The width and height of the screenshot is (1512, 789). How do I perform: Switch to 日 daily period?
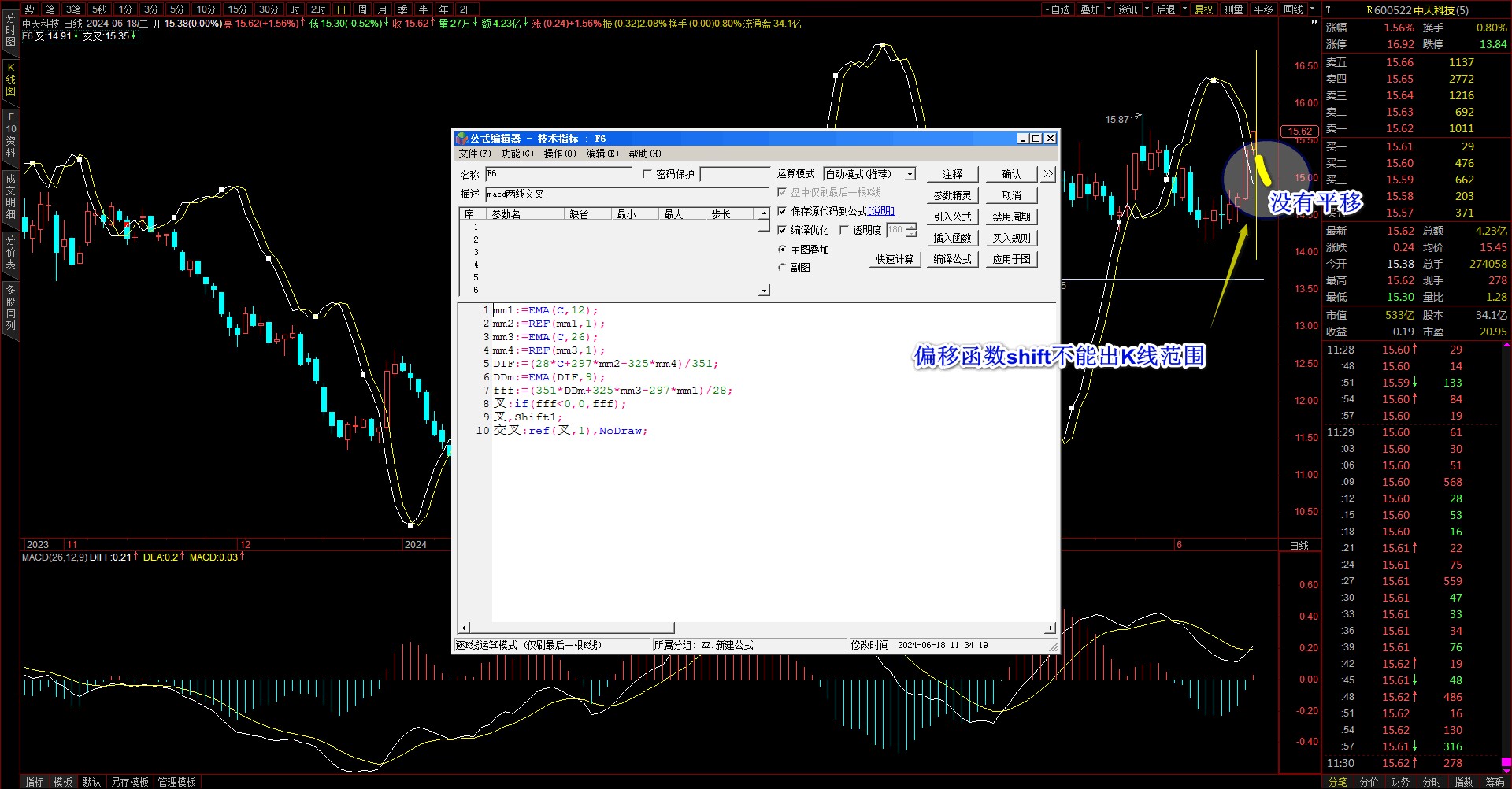pos(341,9)
